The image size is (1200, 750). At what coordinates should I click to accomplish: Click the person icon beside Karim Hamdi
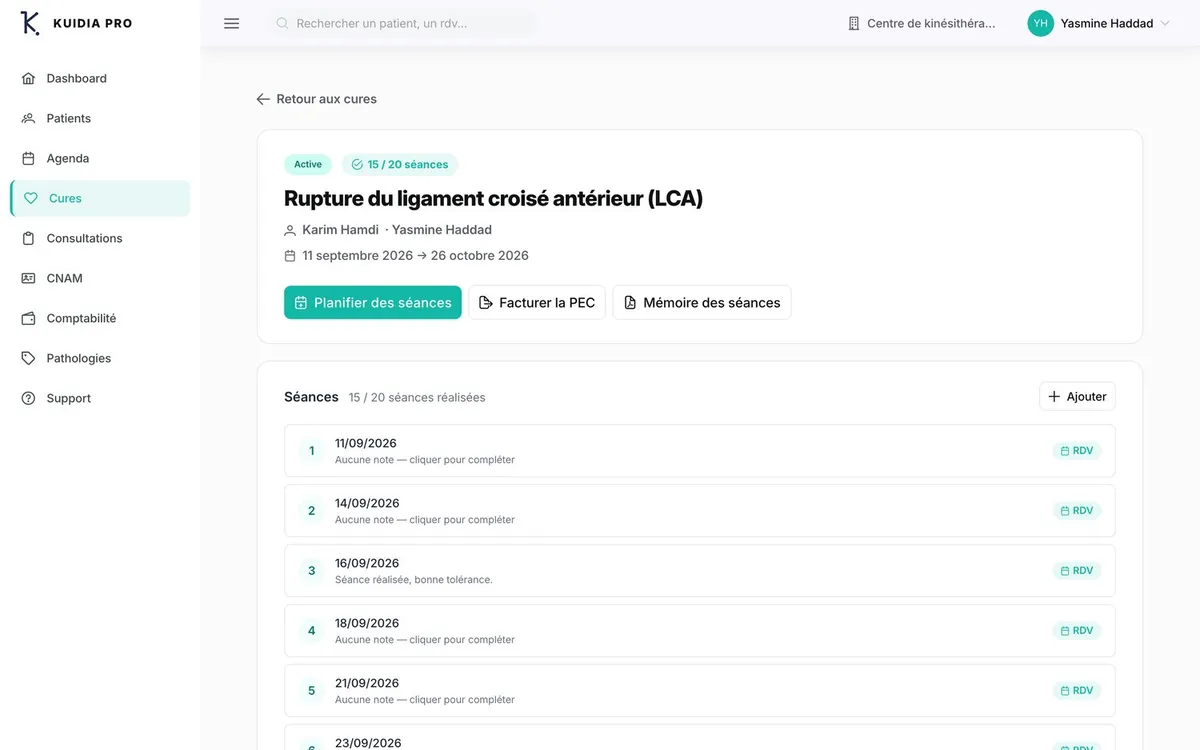click(290, 230)
